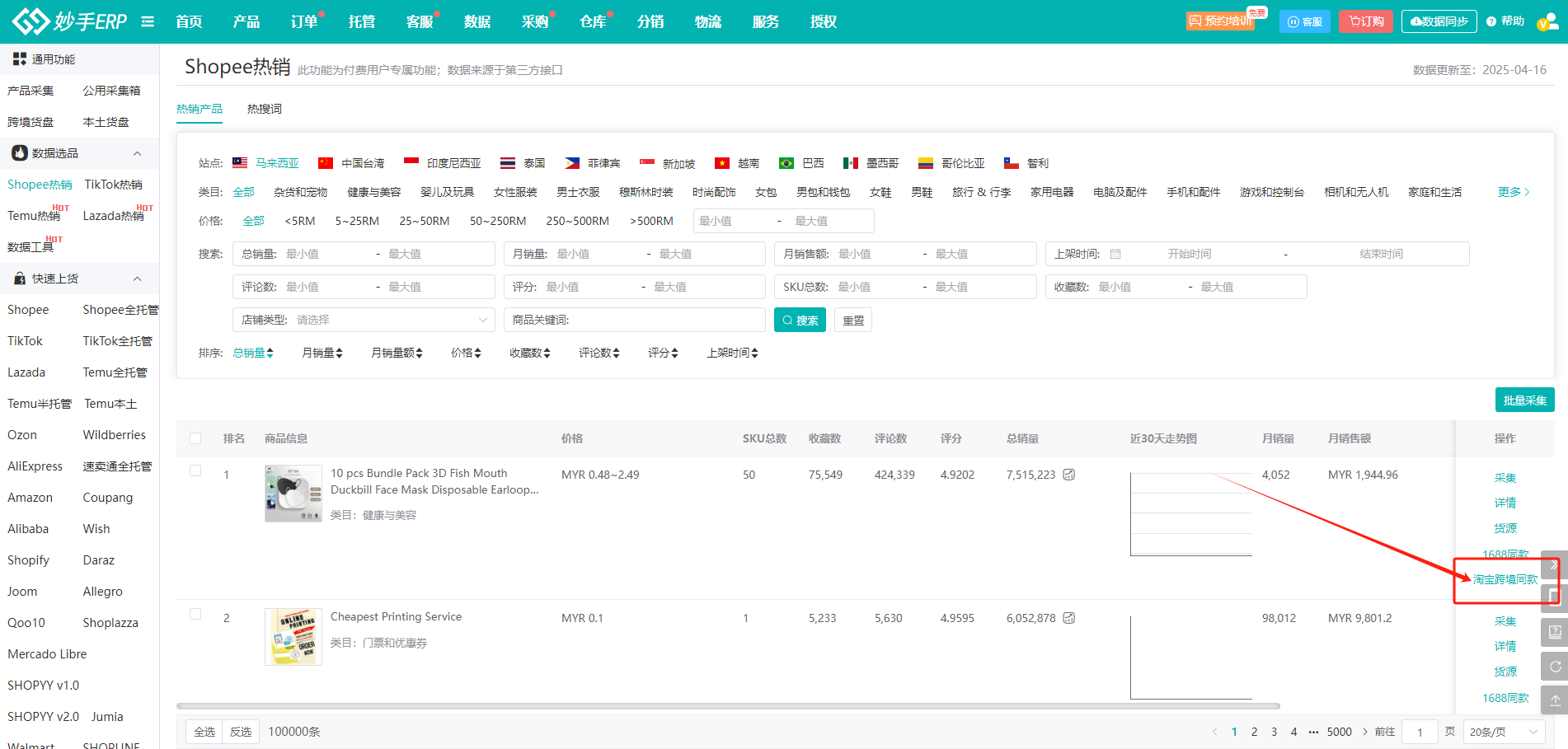Select the Malaysia flag site 马来西亚
This screenshot has width=1568, height=749.
point(265,163)
